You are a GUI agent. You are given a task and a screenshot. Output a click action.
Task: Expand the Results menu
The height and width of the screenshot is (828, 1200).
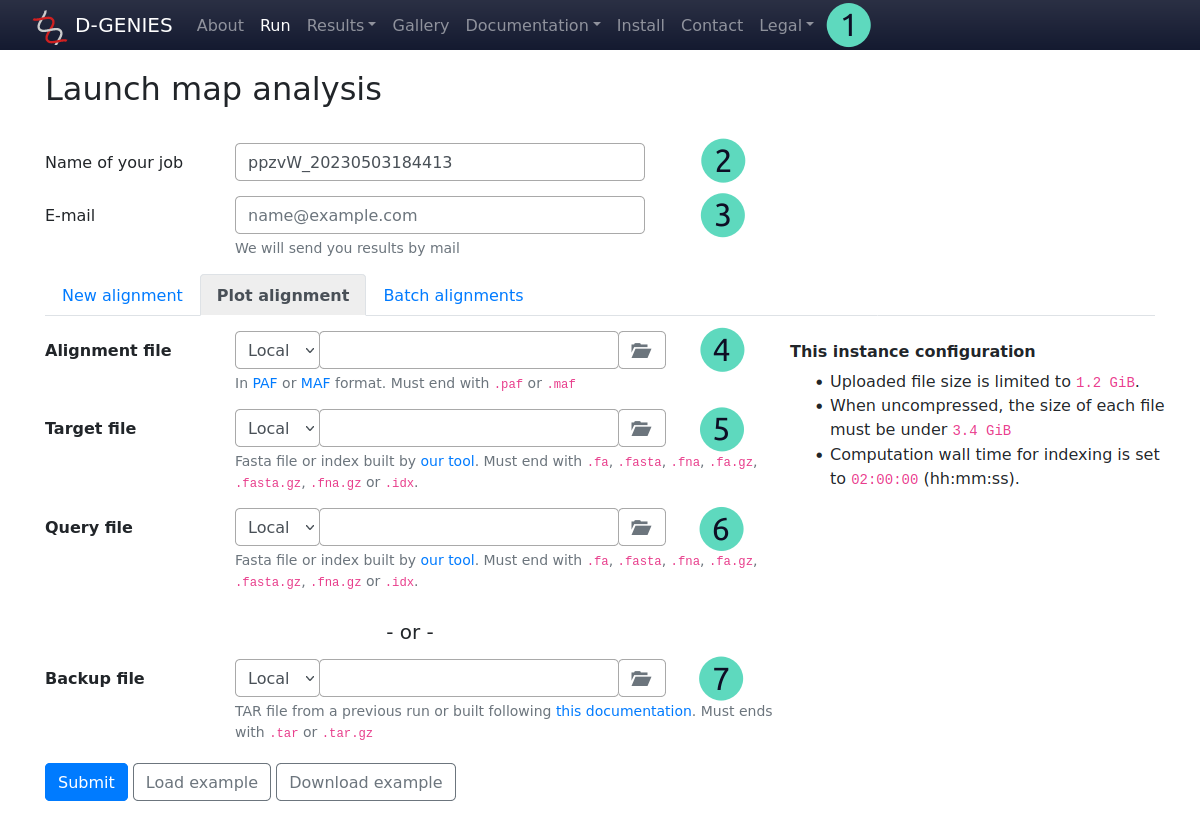click(x=341, y=26)
